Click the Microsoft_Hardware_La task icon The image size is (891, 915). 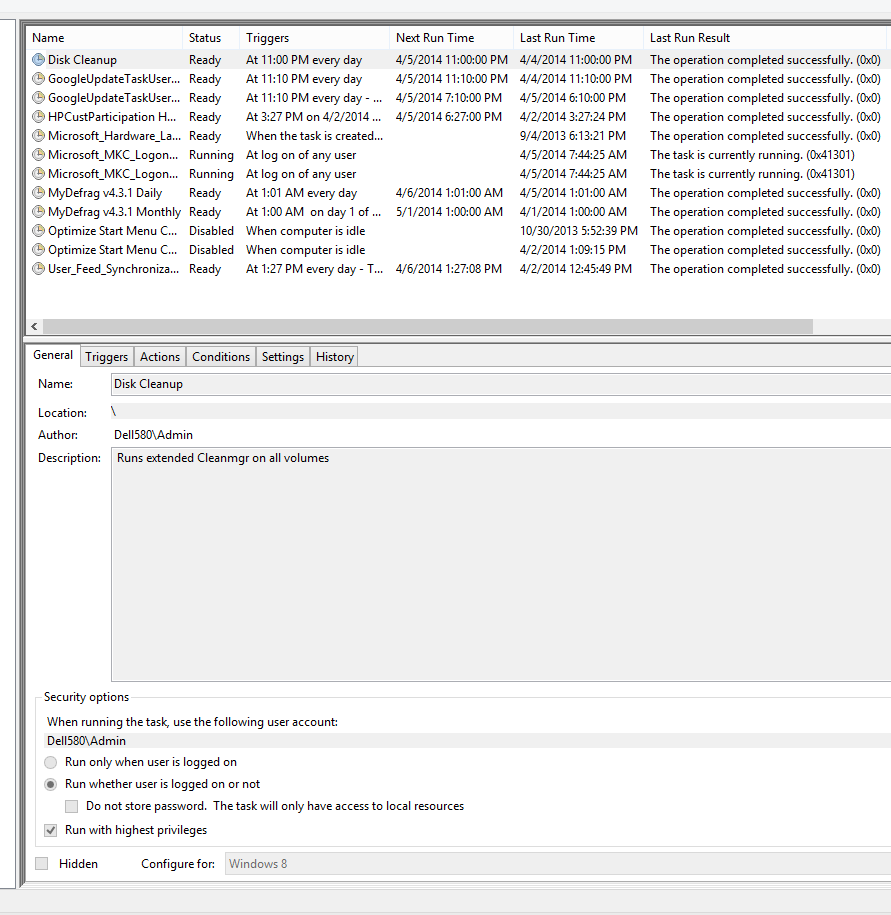click(x=38, y=136)
